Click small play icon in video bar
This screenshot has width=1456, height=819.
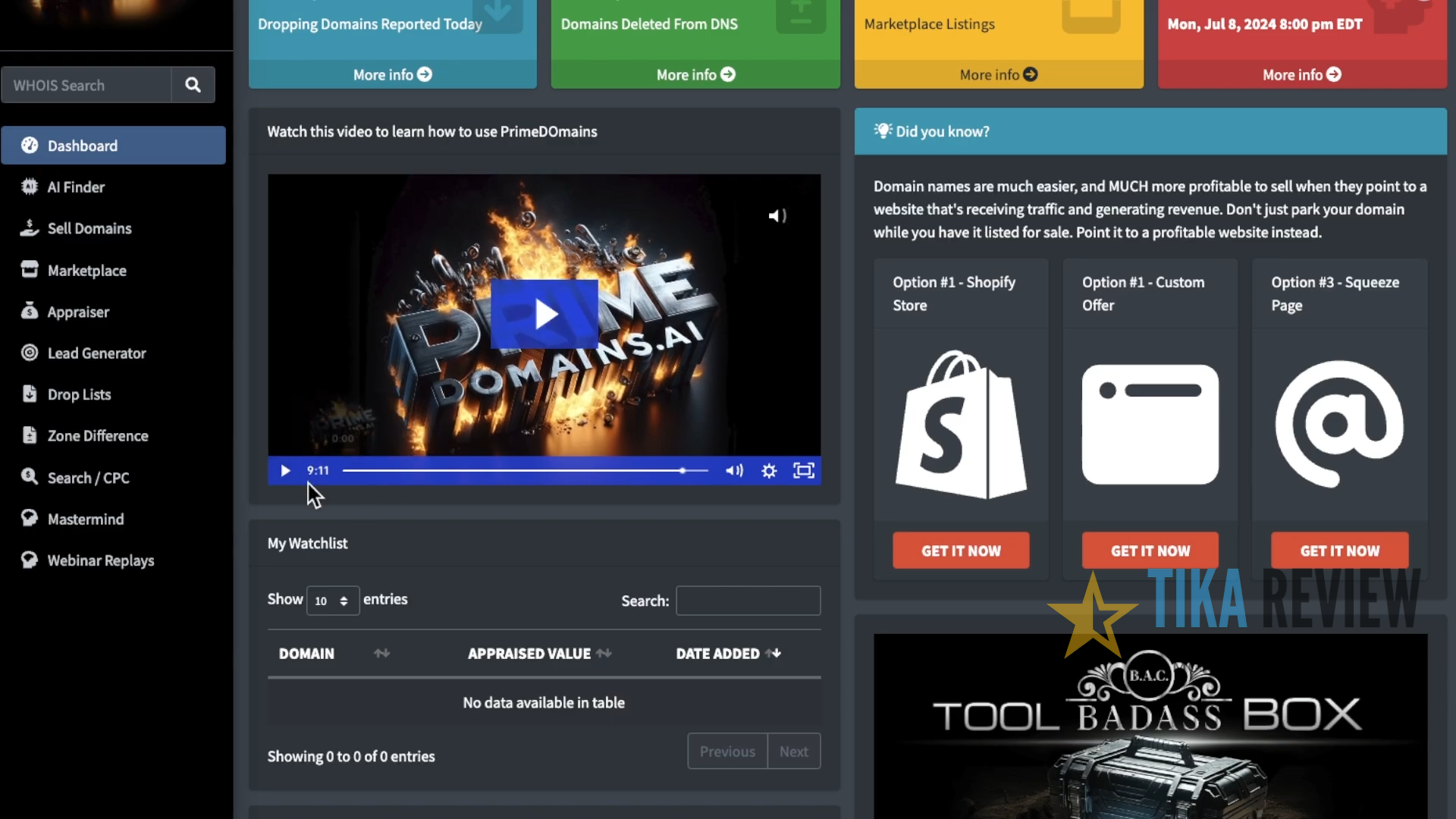[x=285, y=471]
